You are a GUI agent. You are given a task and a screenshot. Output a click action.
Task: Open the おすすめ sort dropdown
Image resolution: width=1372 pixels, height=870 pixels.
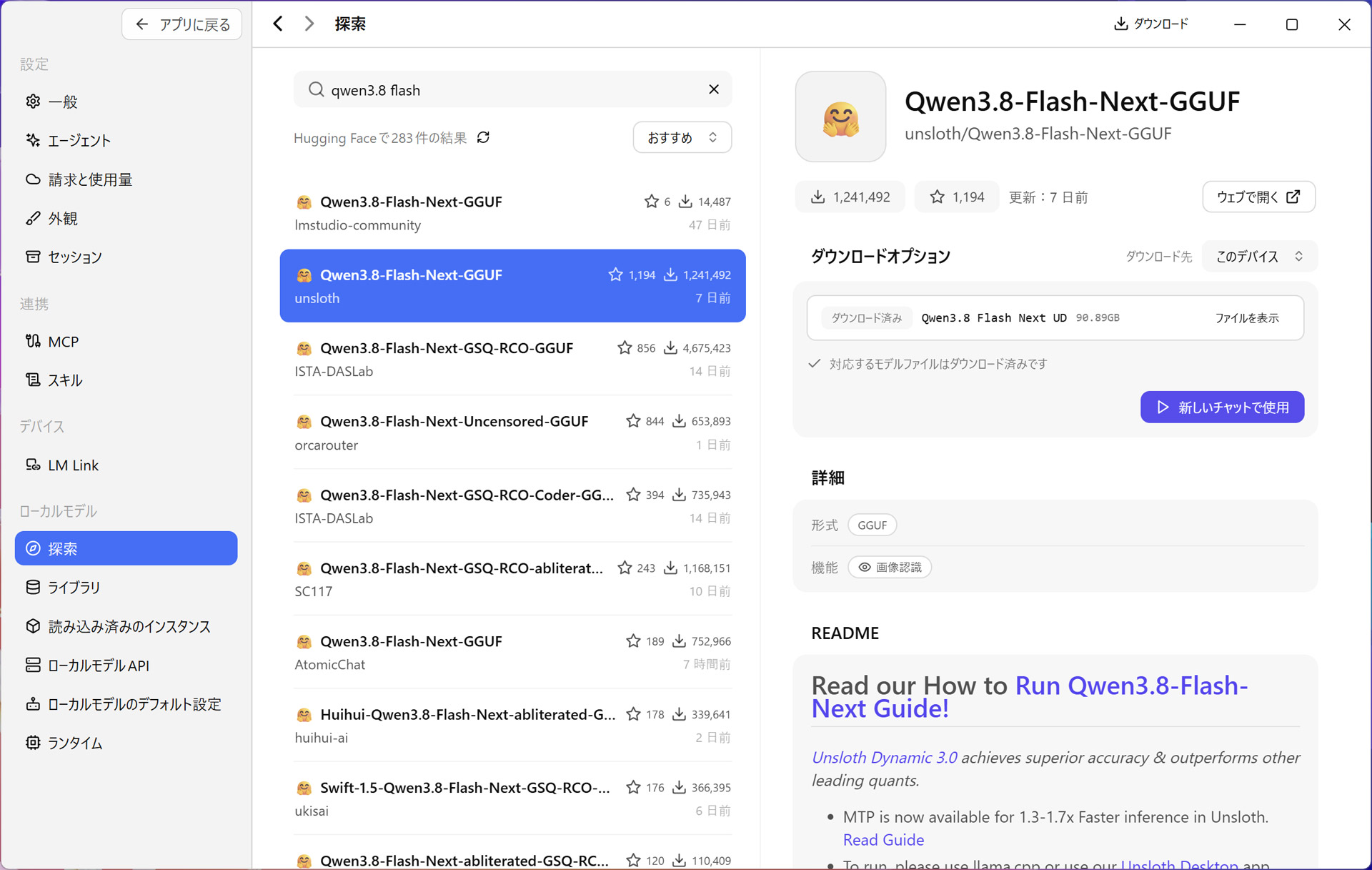point(682,137)
